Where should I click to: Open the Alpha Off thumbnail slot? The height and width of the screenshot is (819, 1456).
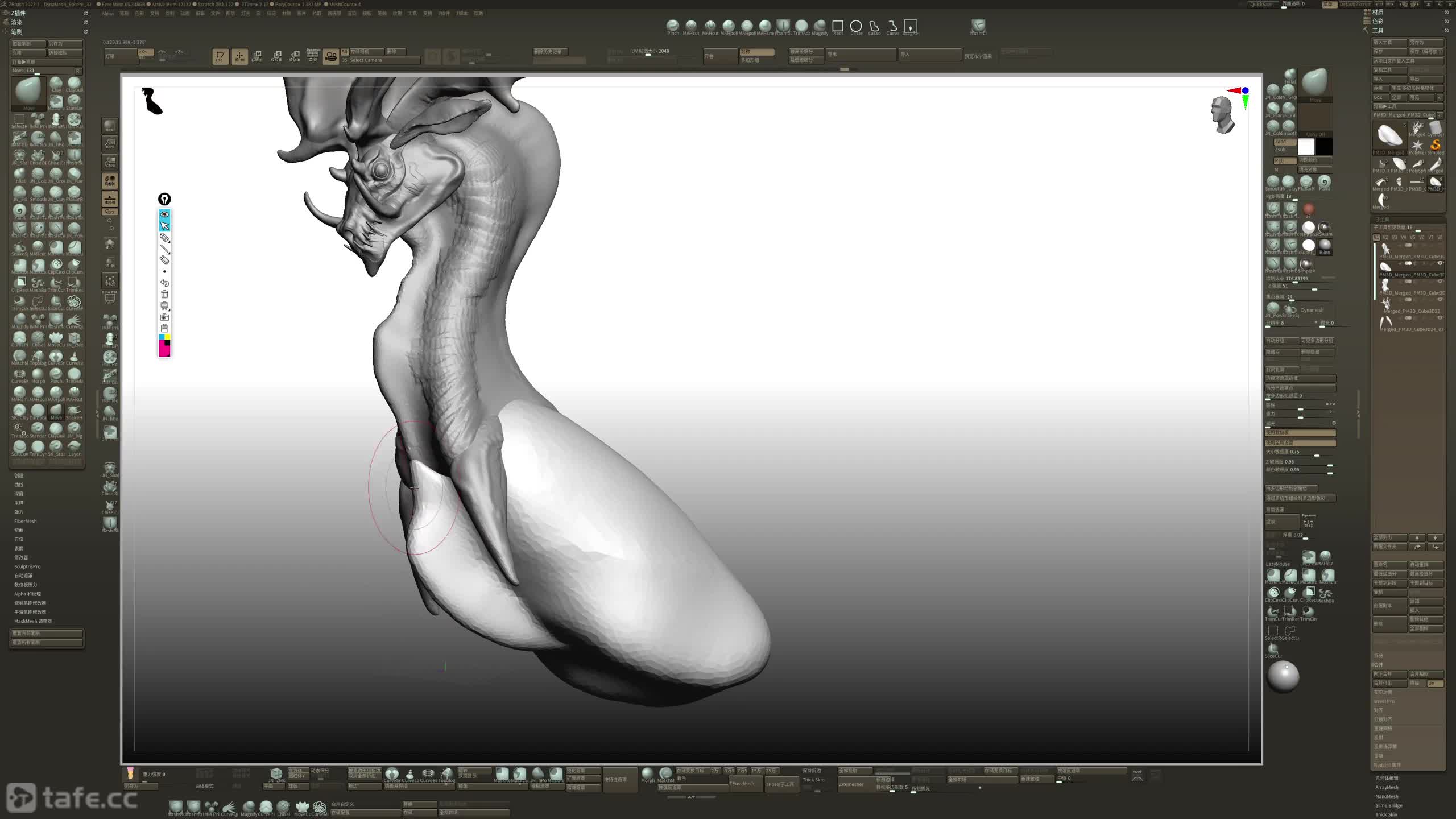1315,121
